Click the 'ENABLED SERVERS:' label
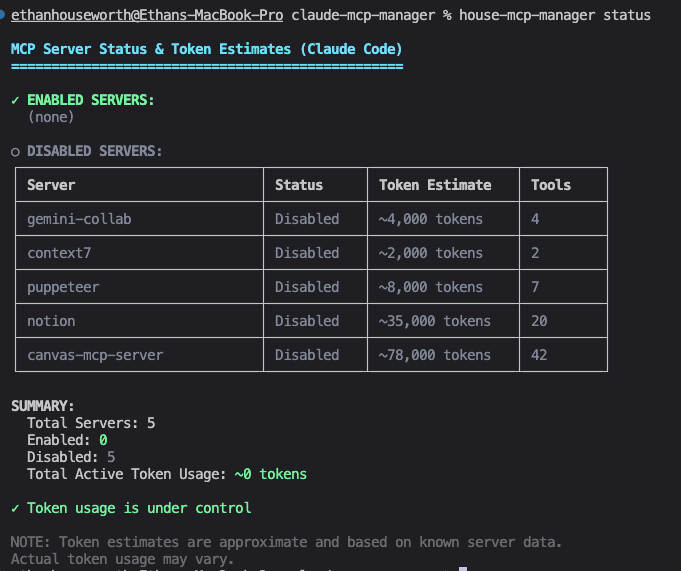Viewport: 681px width, 571px height. pyautogui.click(x=91, y=100)
